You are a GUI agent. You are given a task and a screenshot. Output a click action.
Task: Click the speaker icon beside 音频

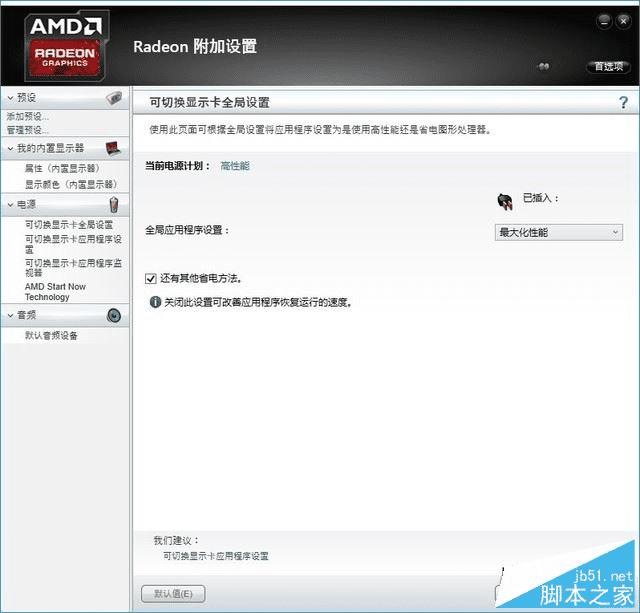114,315
